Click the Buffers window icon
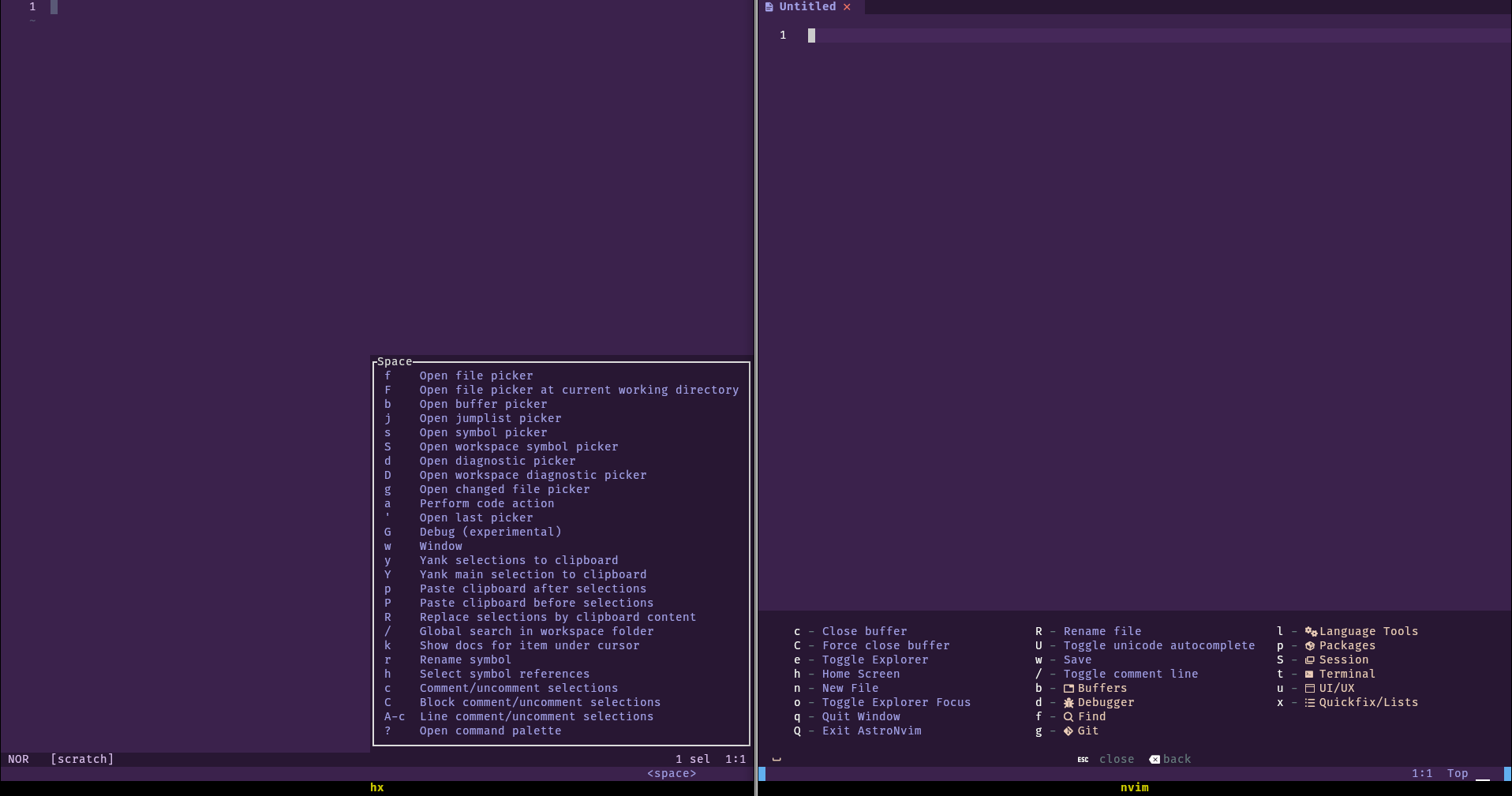1512x796 pixels. point(1069,689)
